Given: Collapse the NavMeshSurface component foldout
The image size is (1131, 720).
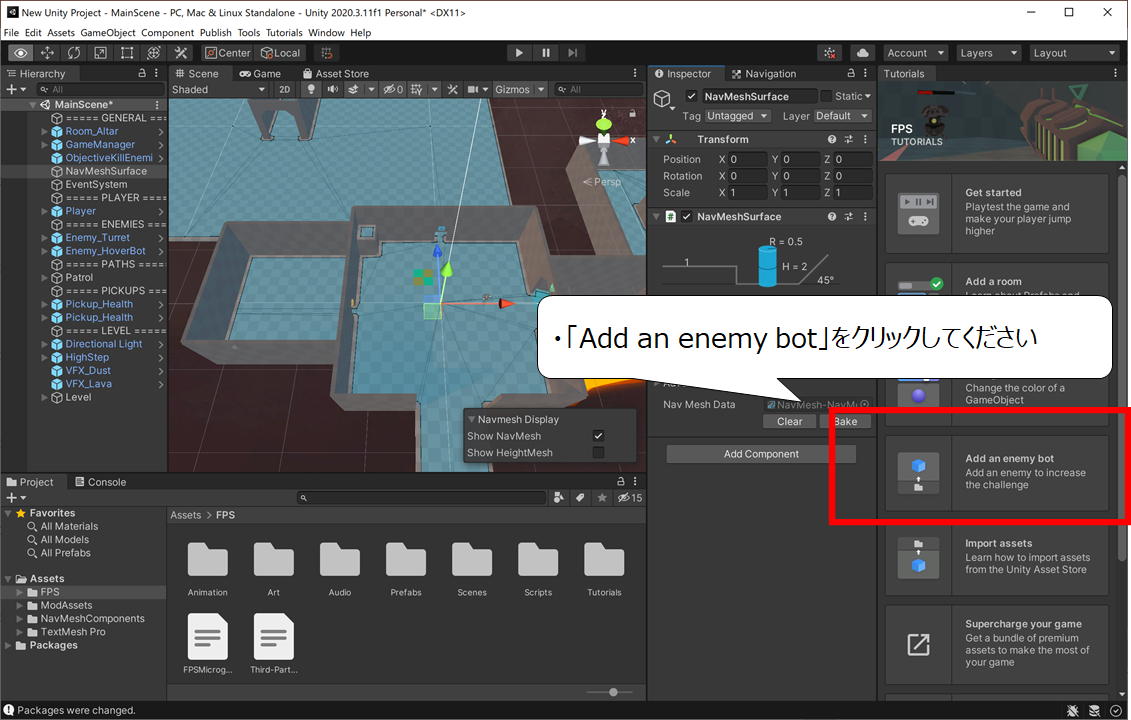Looking at the screenshot, I should 656,216.
